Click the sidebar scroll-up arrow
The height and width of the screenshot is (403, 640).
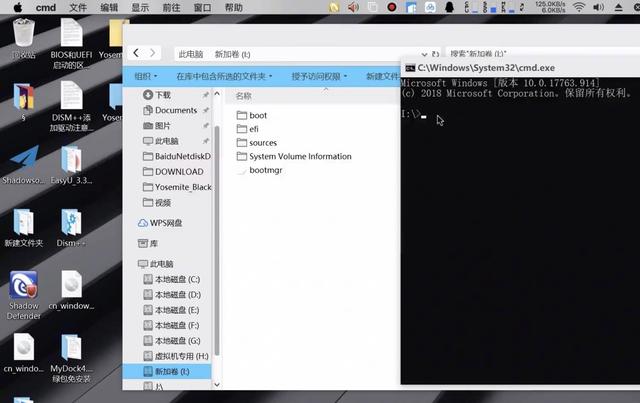[217, 94]
